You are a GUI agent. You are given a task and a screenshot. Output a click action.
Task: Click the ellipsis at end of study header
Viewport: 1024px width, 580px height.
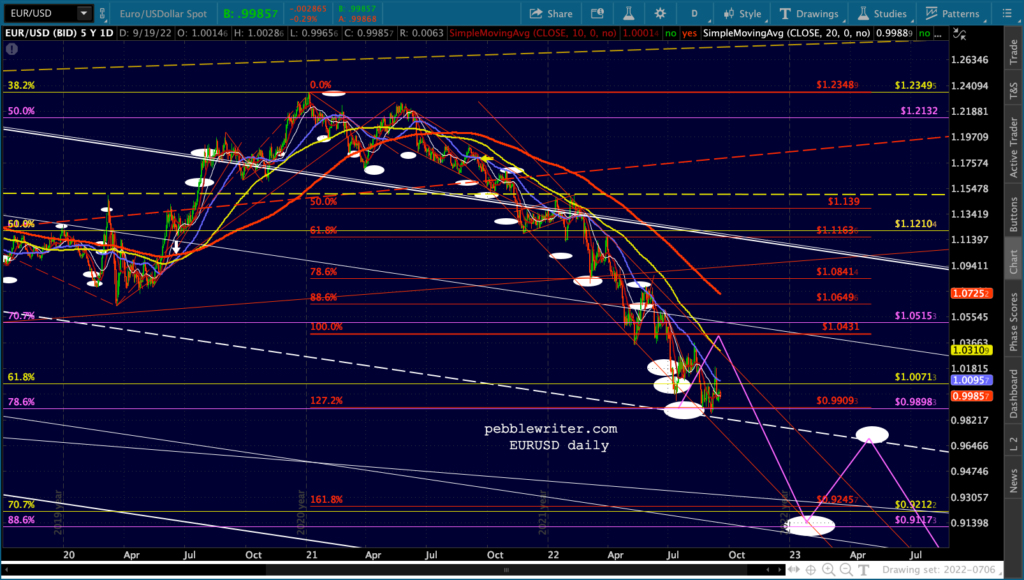[939, 34]
